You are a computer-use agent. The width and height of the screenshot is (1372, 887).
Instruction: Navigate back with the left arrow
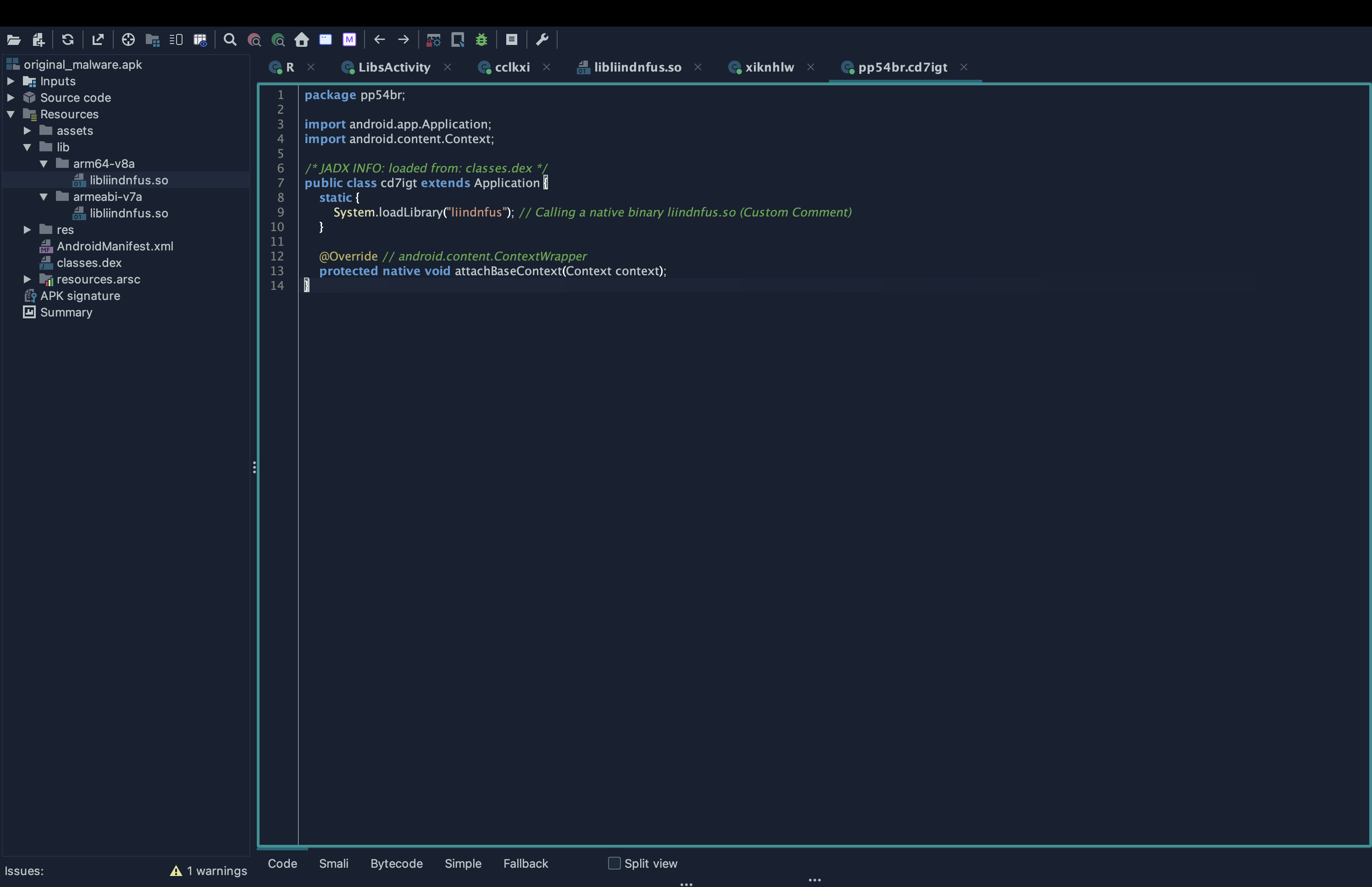379,40
